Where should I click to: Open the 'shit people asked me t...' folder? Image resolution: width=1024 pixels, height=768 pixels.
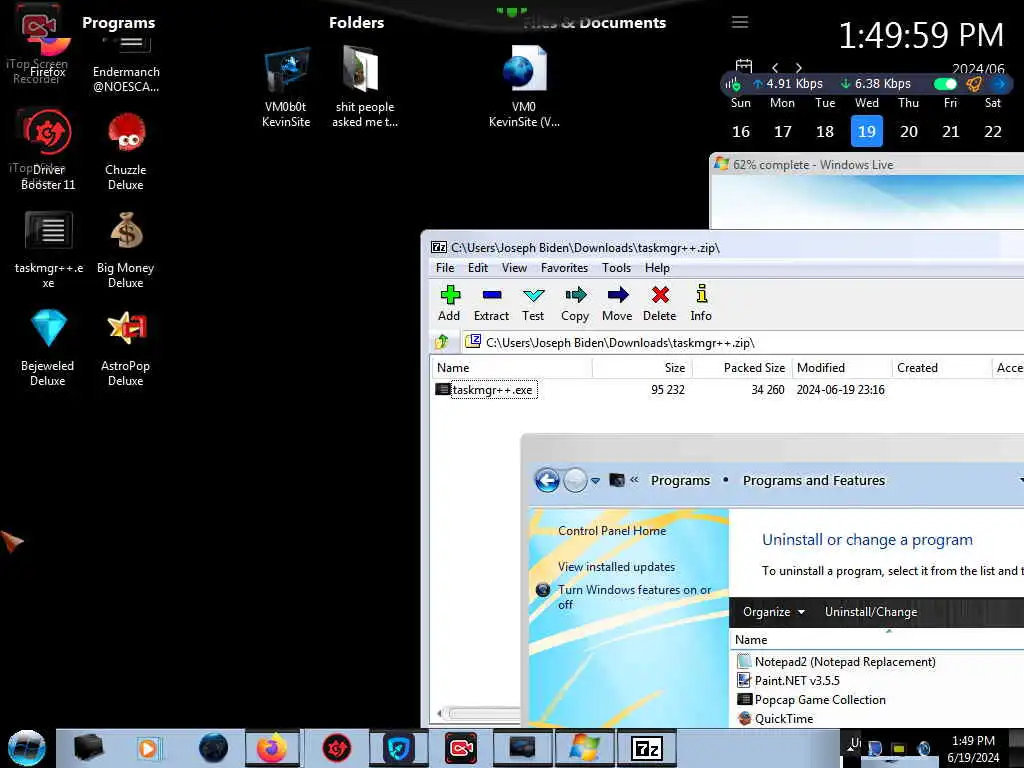pos(364,87)
